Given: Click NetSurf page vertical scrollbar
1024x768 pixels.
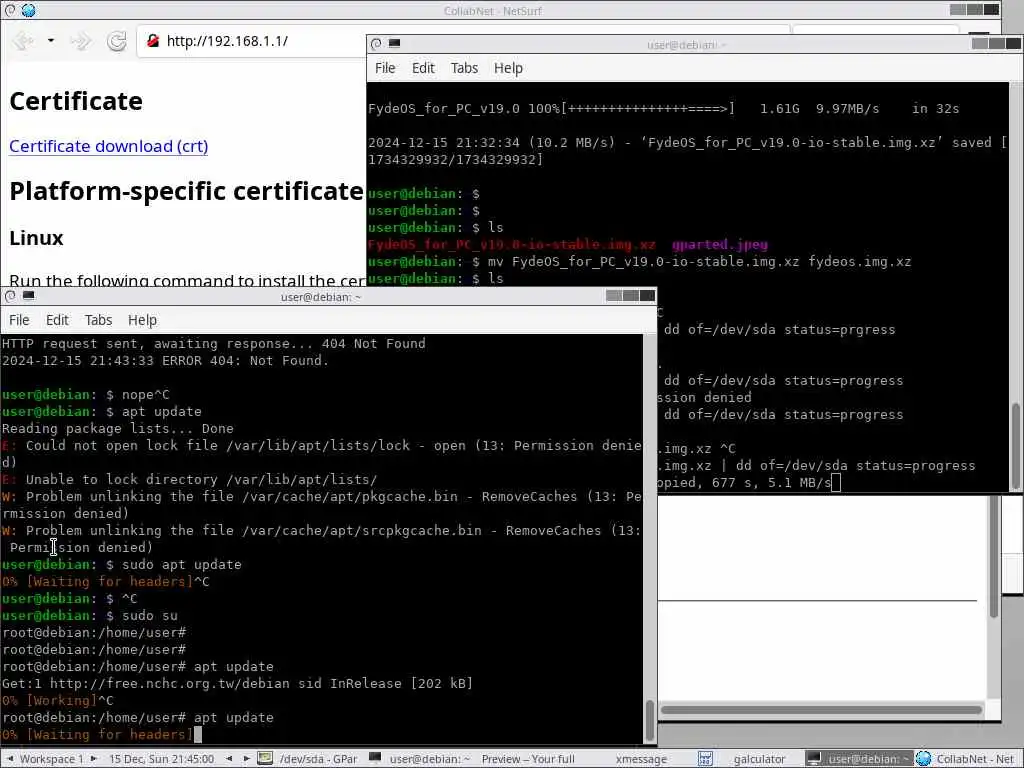Looking at the screenshot, I should [x=994, y=555].
